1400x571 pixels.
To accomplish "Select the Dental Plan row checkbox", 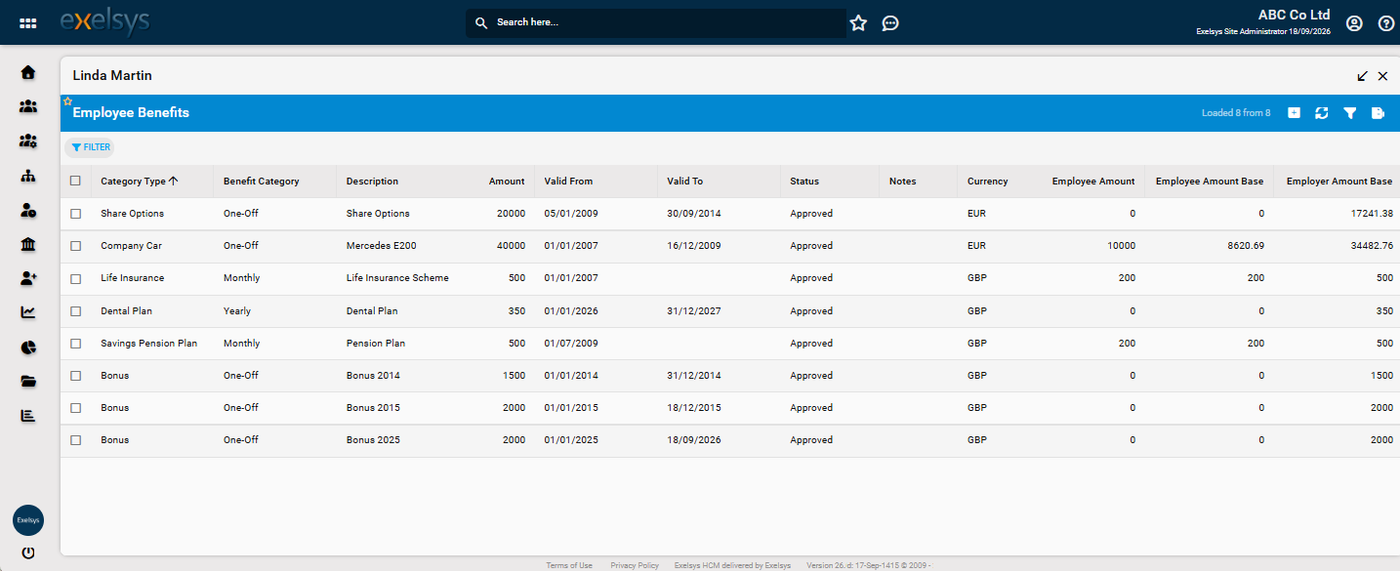I will pyautogui.click(x=75, y=311).
